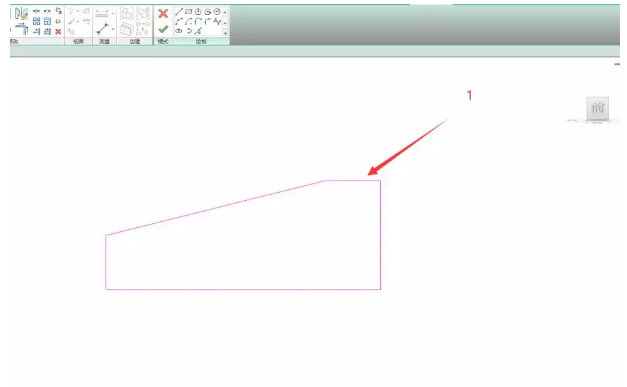
Task: Select the Ellipse draw tool
Action: 179,31
